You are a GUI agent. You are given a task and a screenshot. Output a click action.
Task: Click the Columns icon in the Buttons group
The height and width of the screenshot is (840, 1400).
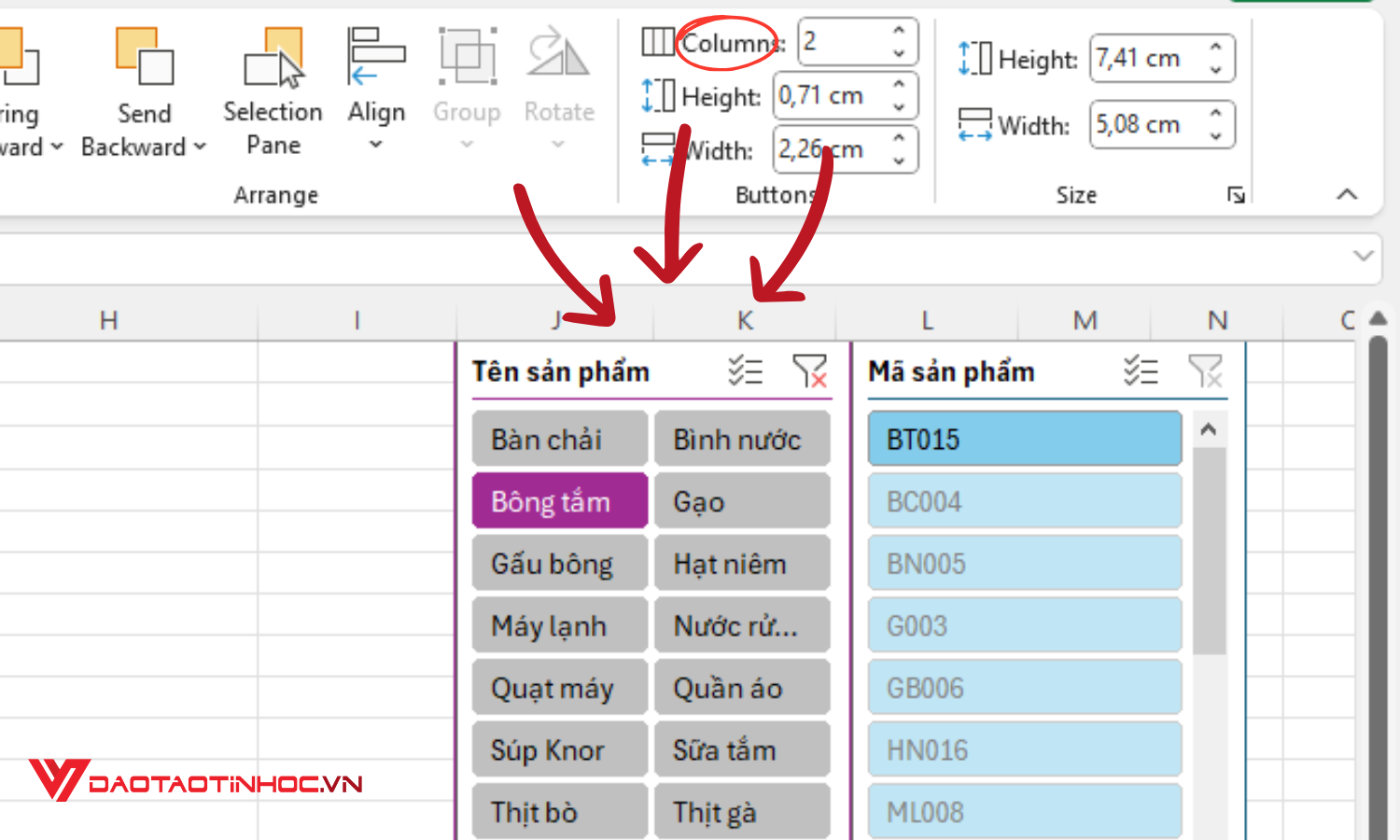coord(658,42)
